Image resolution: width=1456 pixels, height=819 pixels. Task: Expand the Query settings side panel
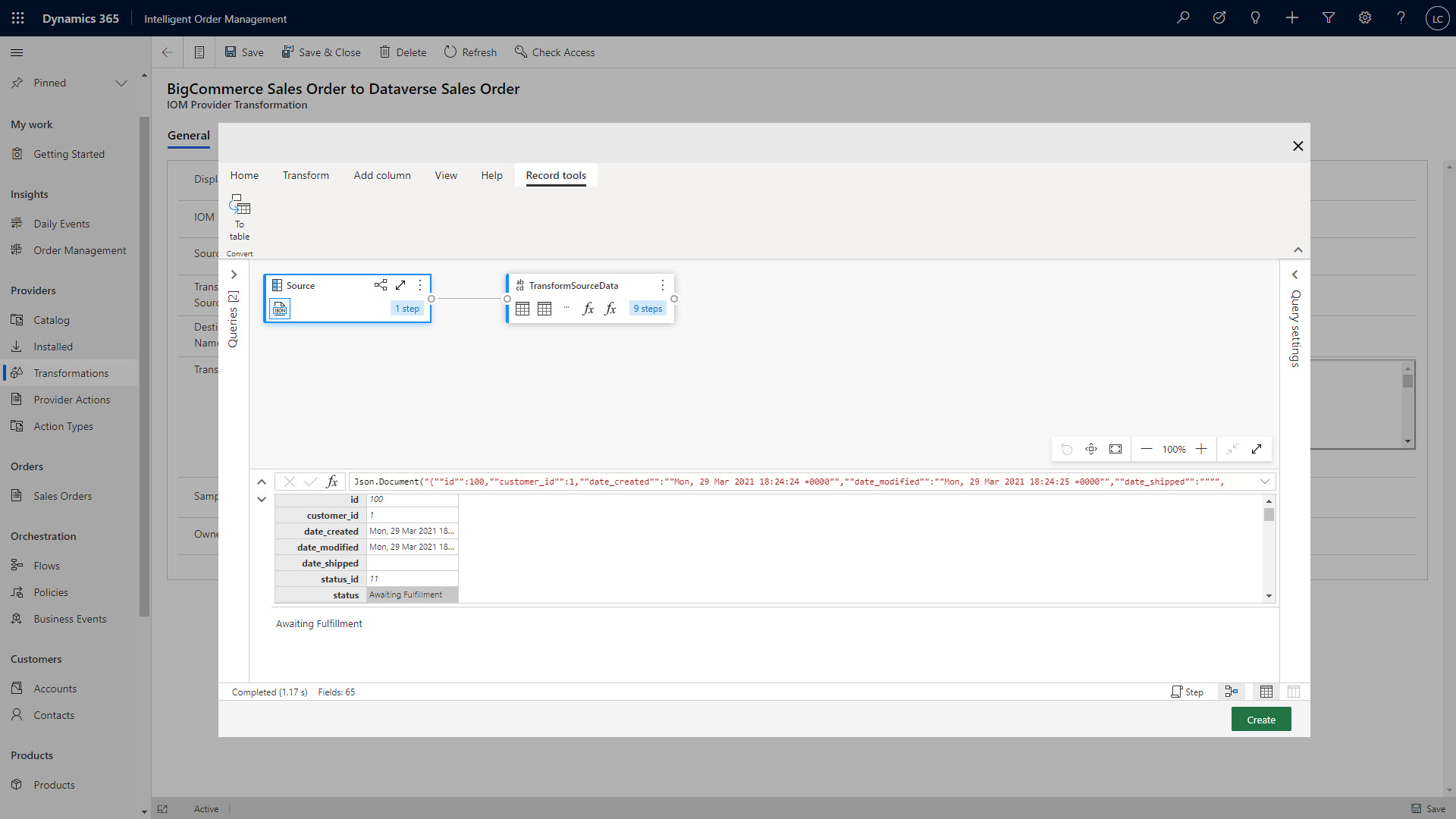[x=1295, y=275]
